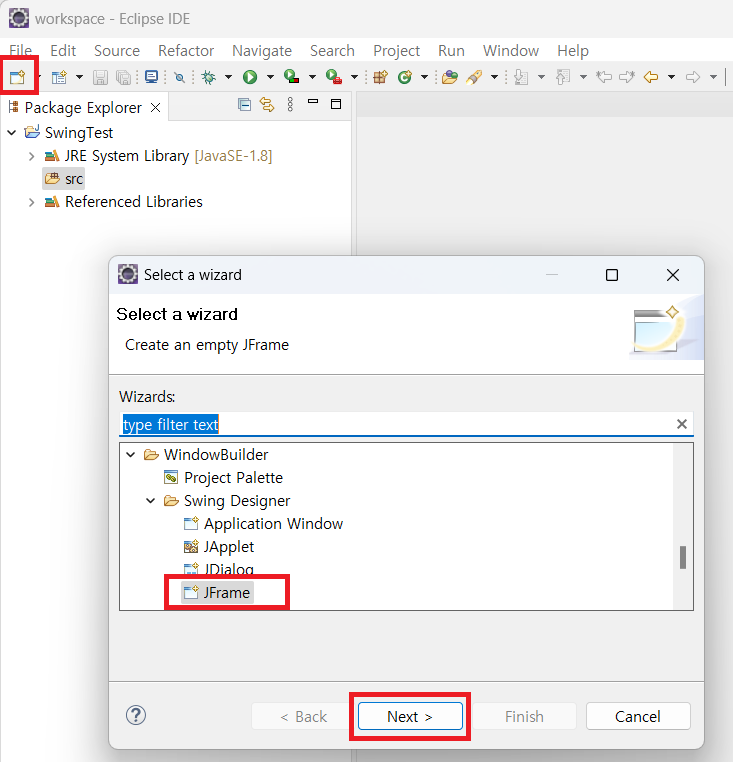This screenshot has width=733, height=762.
Task: Click the help question mark icon
Action: point(136,715)
